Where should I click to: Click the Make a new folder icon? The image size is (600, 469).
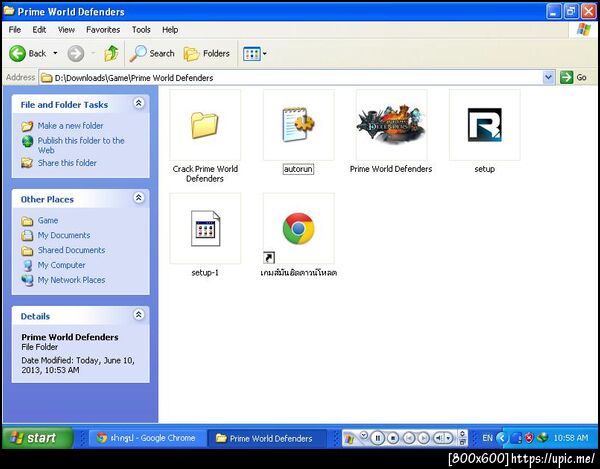click(27, 125)
